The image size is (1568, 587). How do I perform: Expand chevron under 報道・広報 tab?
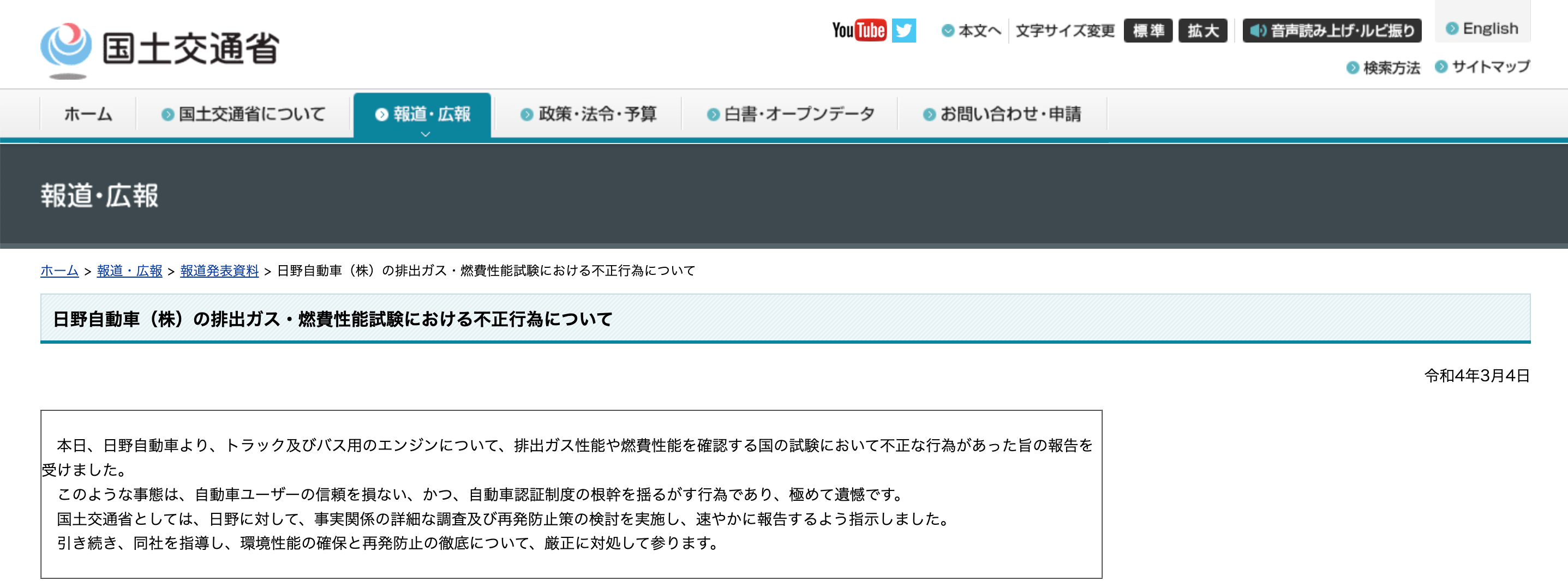[x=426, y=134]
